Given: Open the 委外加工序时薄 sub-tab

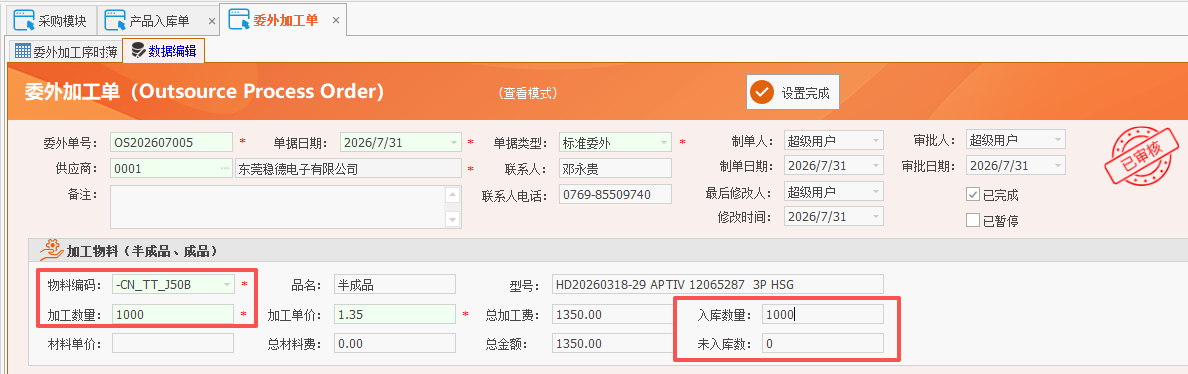Looking at the screenshot, I should pyautogui.click(x=67, y=51).
